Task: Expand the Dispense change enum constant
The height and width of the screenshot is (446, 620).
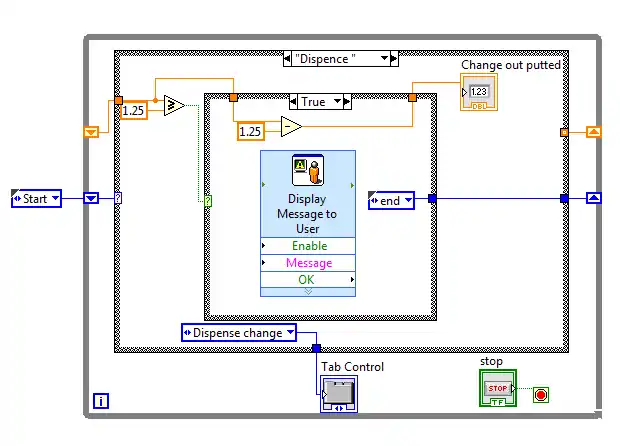Action: click(x=290, y=333)
